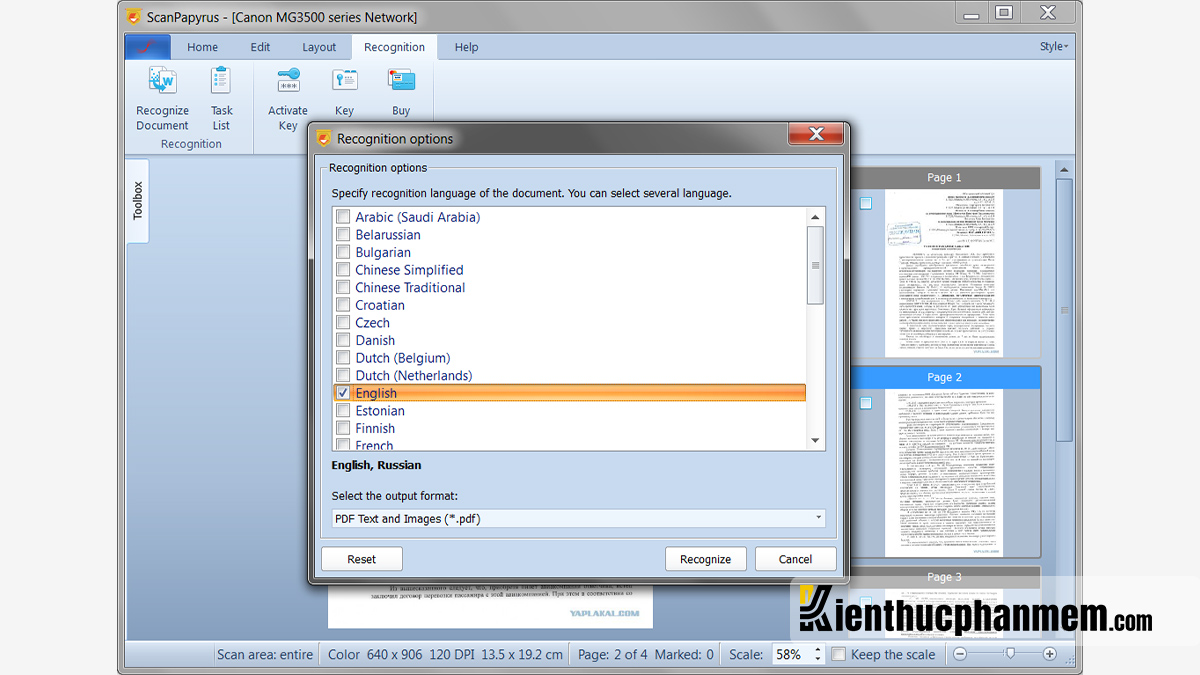Image resolution: width=1200 pixels, height=675 pixels.
Task: Click the zoom out minus icon
Action: point(960,654)
